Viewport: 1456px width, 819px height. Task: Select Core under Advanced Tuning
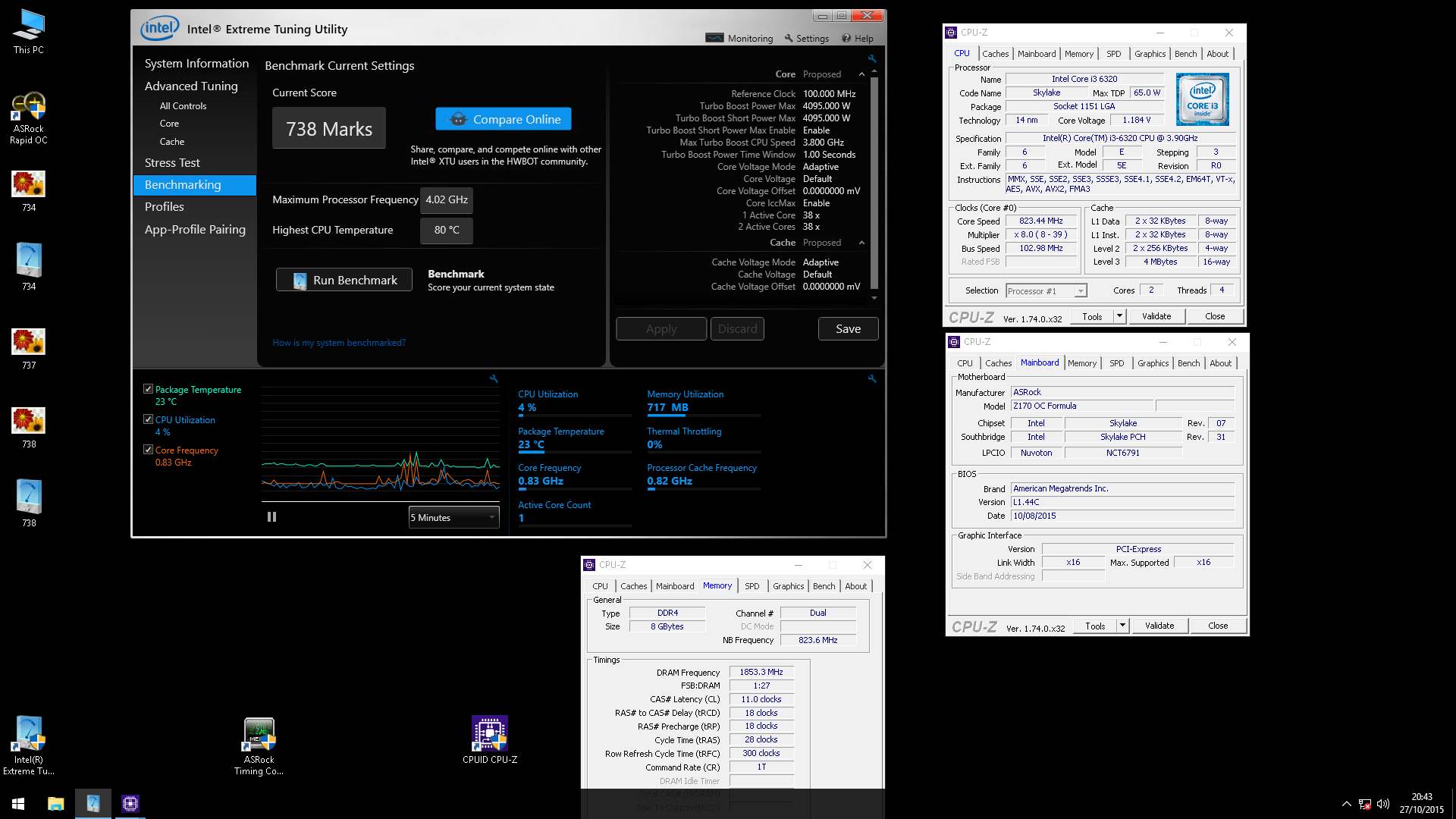[169, 124]
